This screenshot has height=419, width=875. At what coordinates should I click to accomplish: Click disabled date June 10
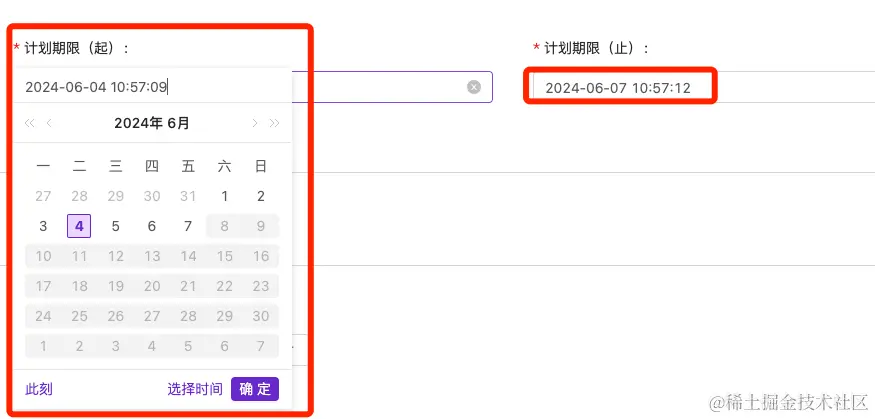(x=43, y=256)
